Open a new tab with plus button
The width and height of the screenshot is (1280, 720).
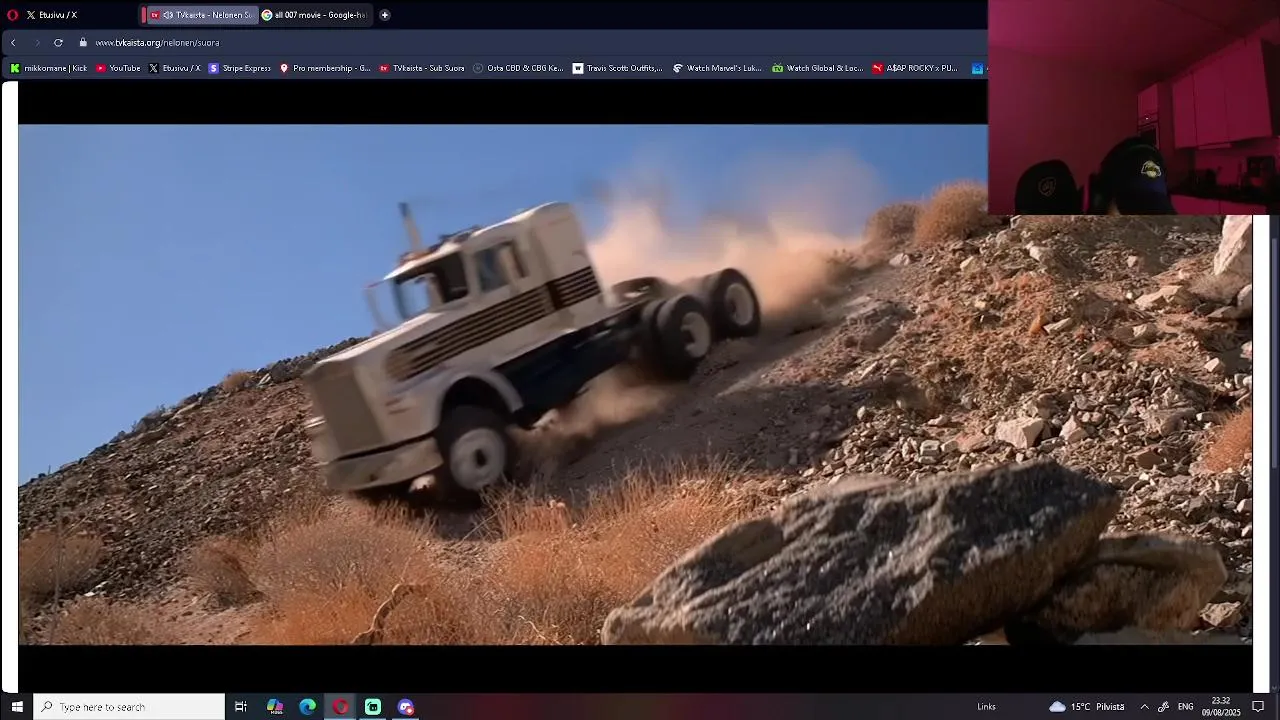tap(385, 15)
